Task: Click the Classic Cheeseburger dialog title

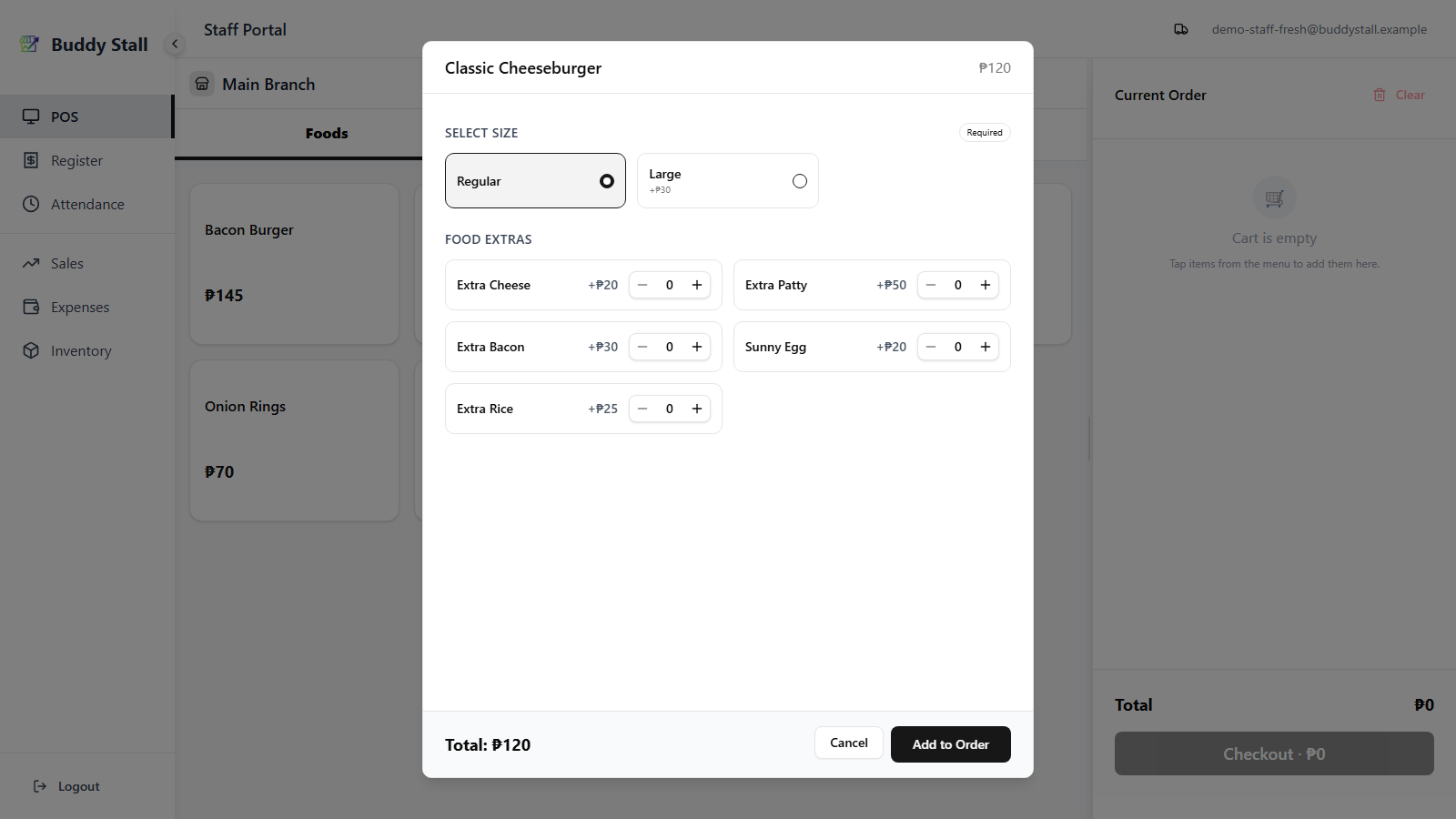Action: tap(523, 68)
